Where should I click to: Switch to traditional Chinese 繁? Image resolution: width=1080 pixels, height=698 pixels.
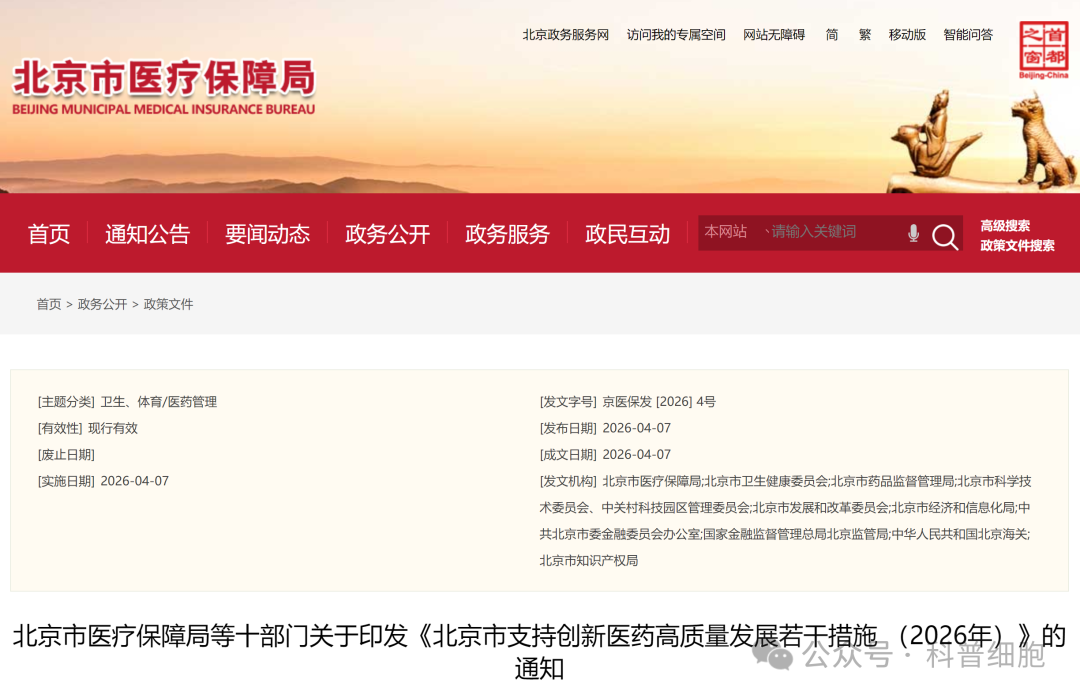pos(865,35)
